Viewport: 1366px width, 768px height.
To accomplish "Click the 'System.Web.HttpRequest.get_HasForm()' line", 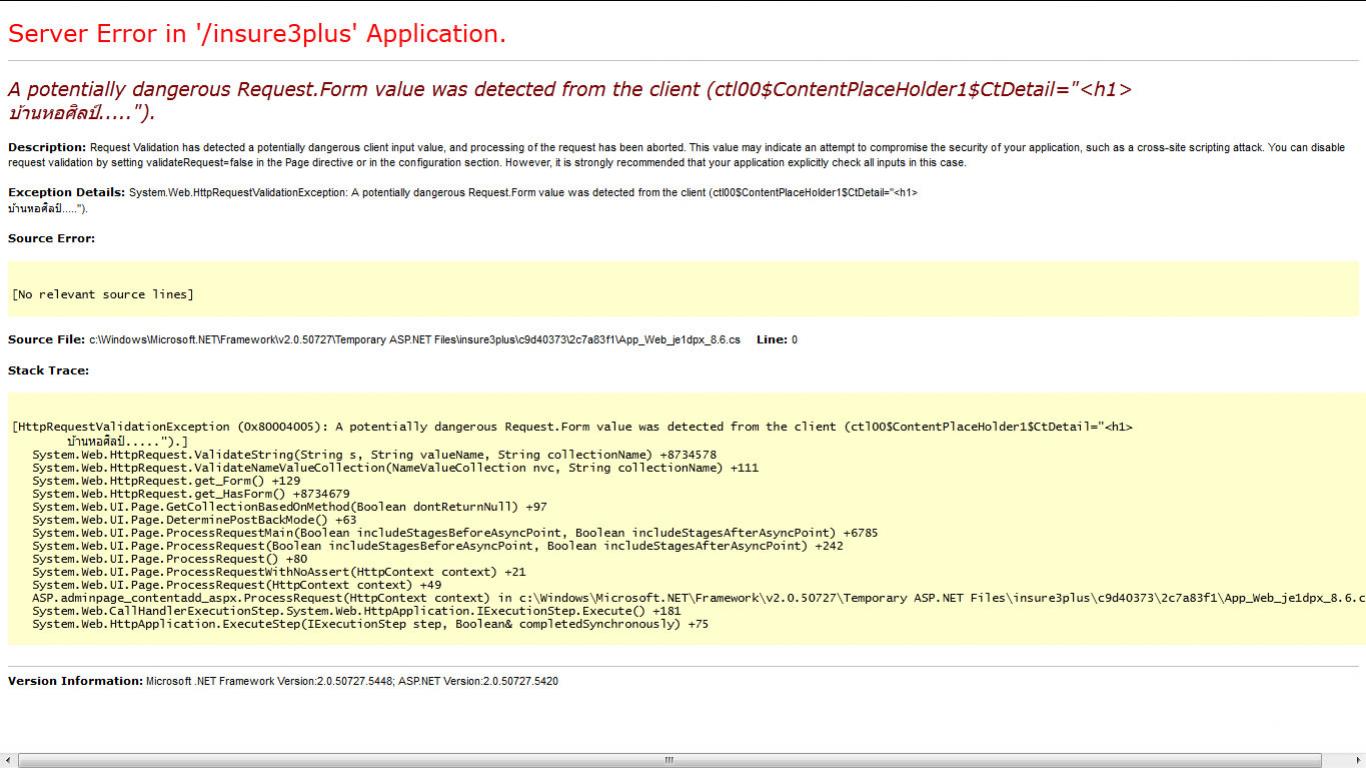I will click(191, 493).
